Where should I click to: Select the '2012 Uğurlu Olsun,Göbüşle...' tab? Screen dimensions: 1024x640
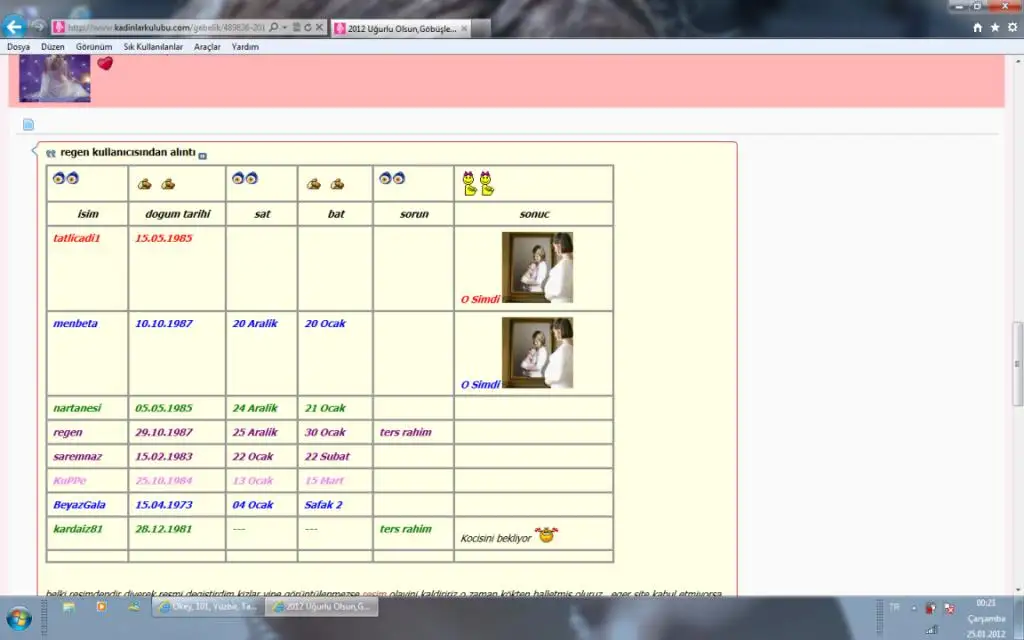(x=400, y=29)
